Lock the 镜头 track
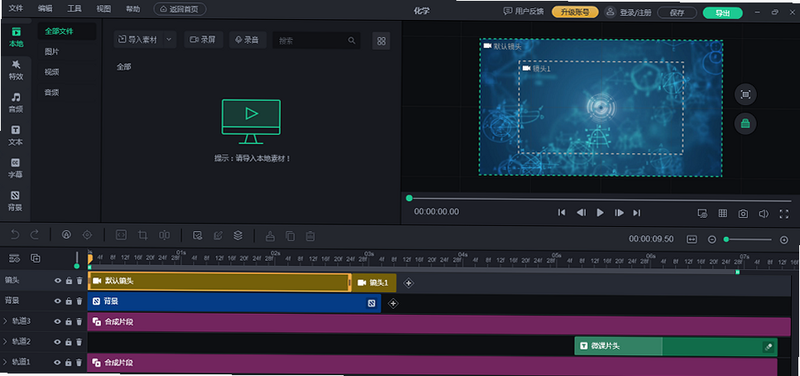 [x=69, y=281]
